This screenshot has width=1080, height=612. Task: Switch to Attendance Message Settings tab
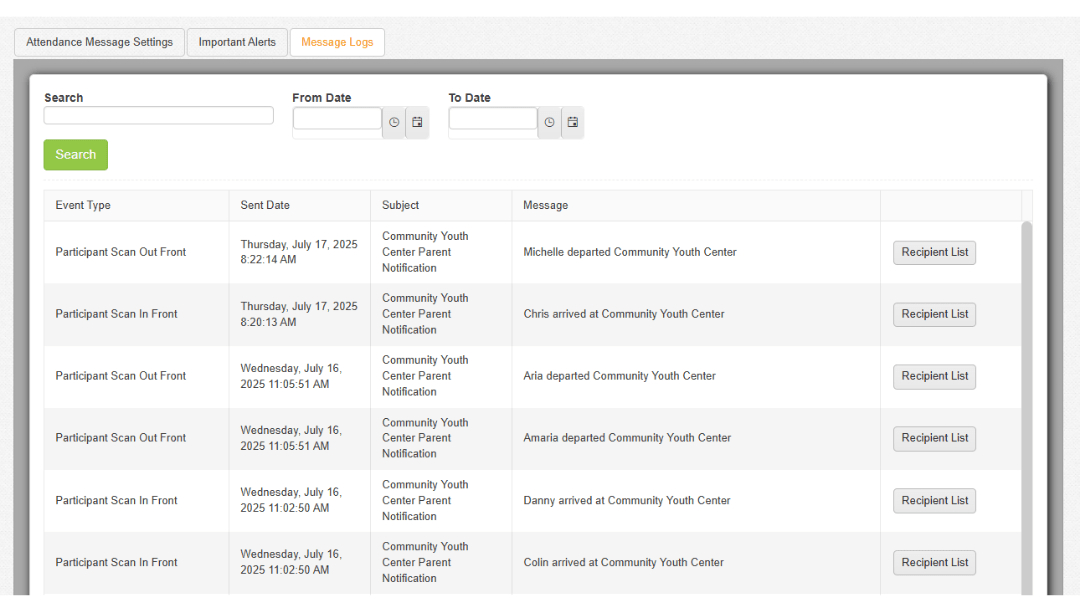99,42
